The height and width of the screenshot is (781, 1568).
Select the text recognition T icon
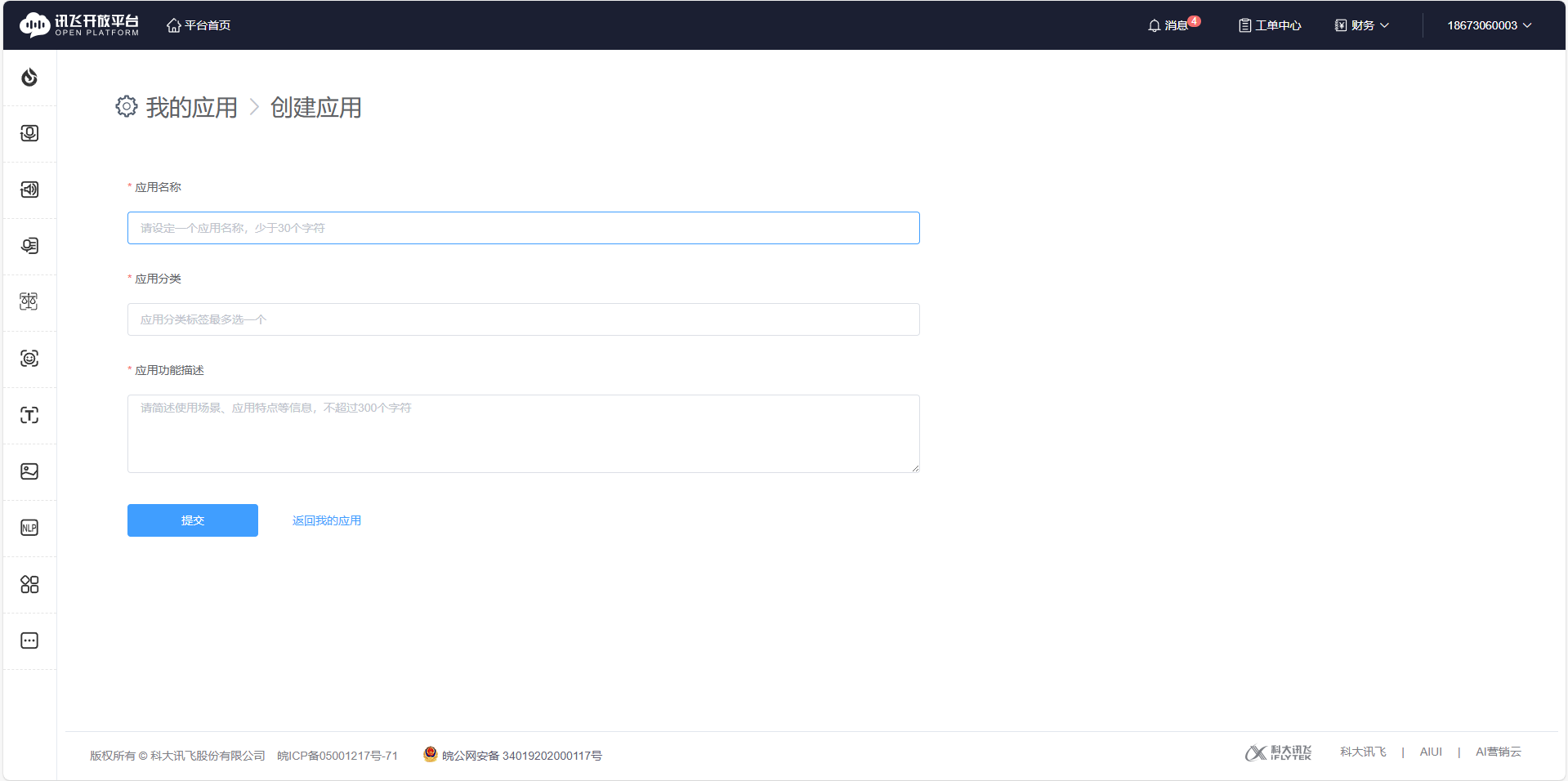[x=29, y=415]
